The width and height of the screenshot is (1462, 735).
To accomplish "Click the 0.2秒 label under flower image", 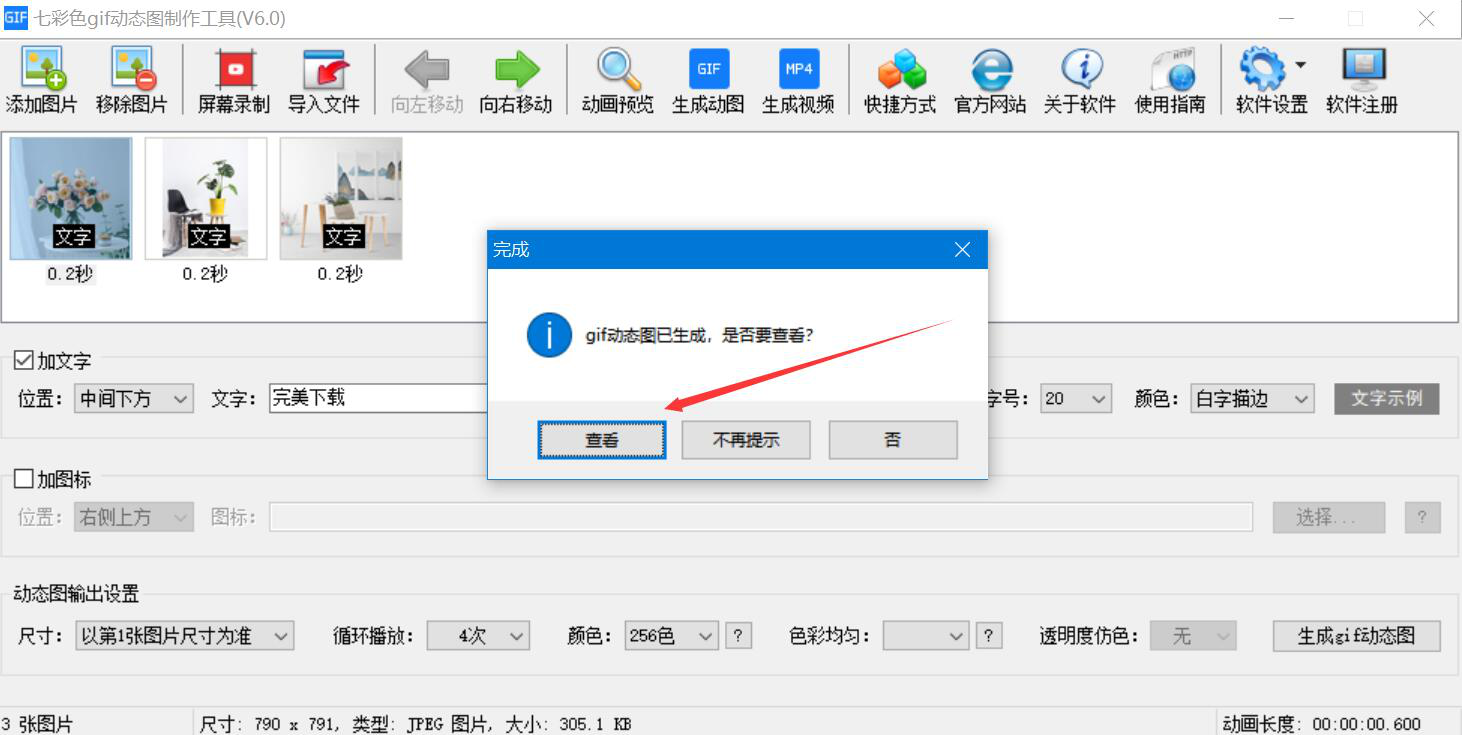I will tap(70, 274).
